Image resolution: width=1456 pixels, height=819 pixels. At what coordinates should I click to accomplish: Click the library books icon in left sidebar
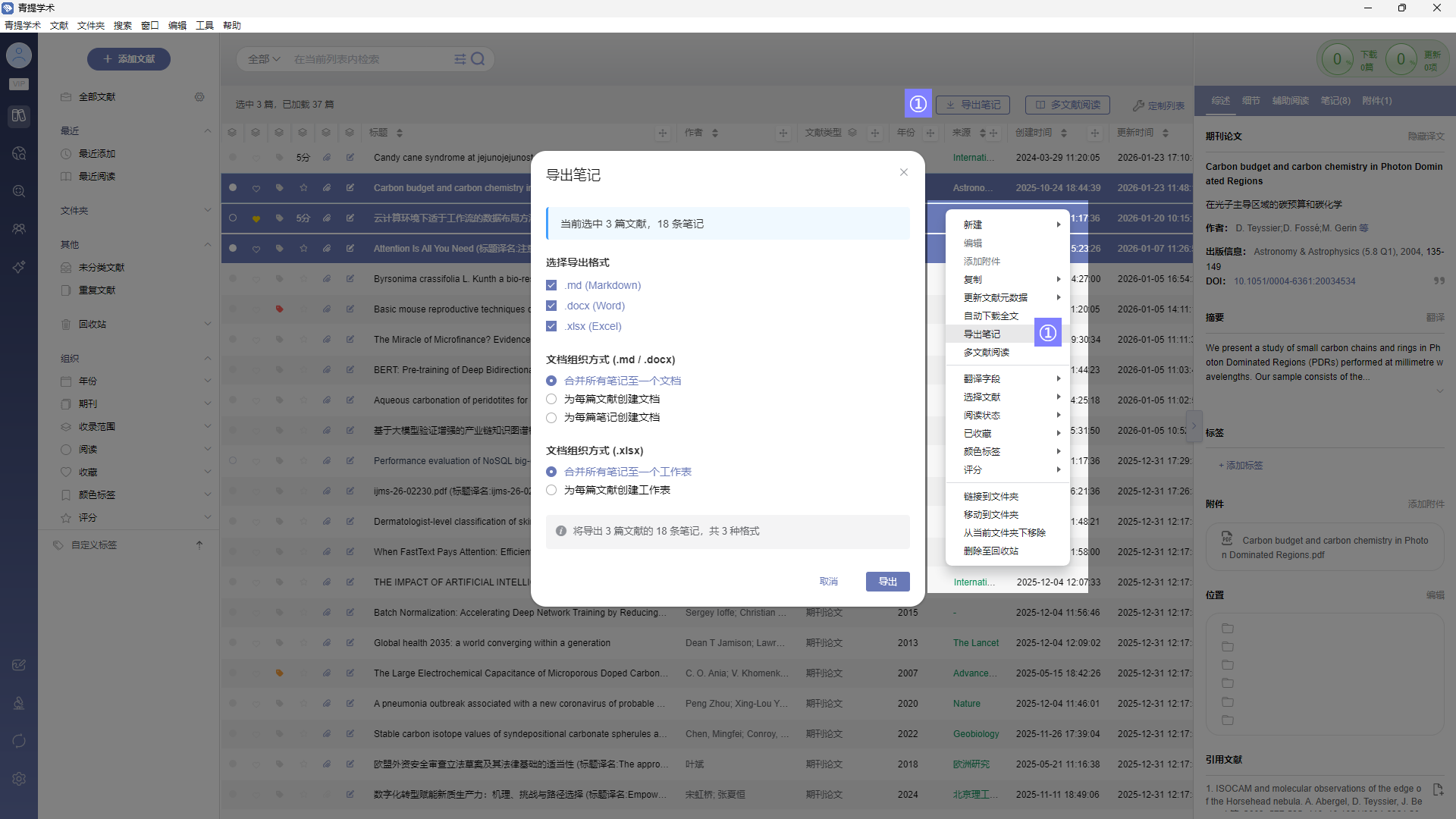(x=19, y=116)
